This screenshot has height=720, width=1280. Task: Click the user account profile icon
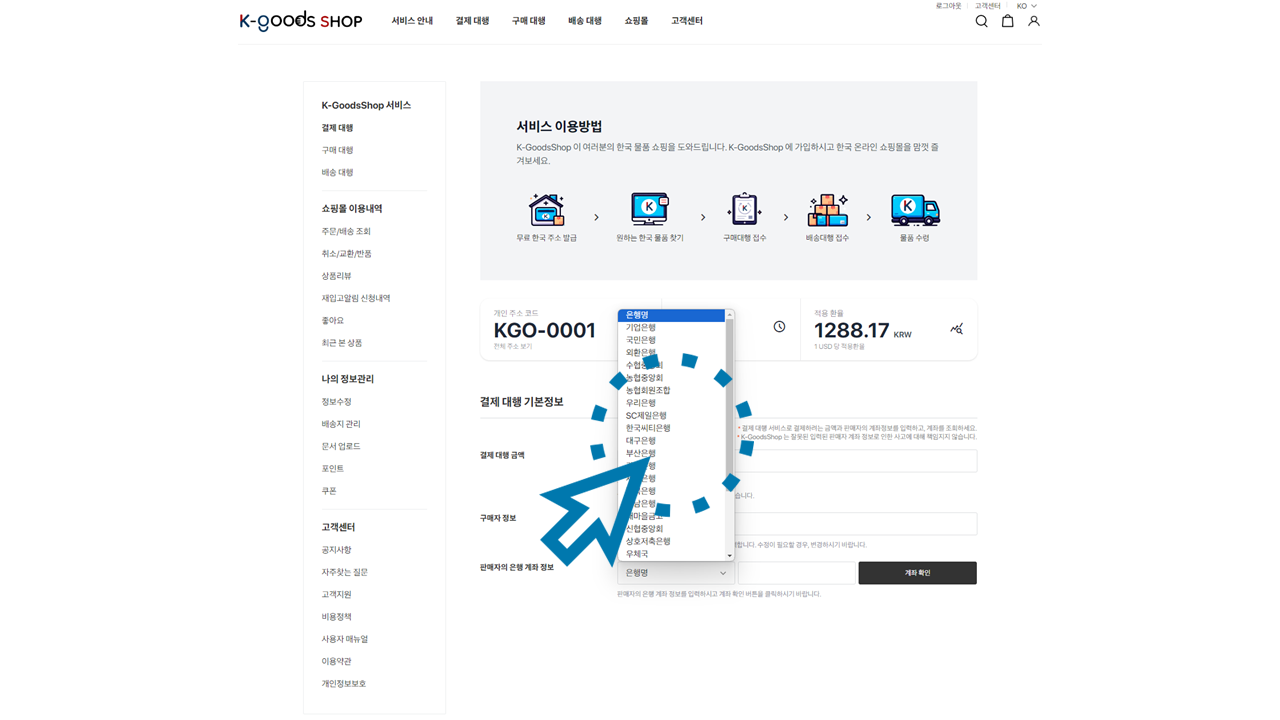click(x=1034, y=21)
